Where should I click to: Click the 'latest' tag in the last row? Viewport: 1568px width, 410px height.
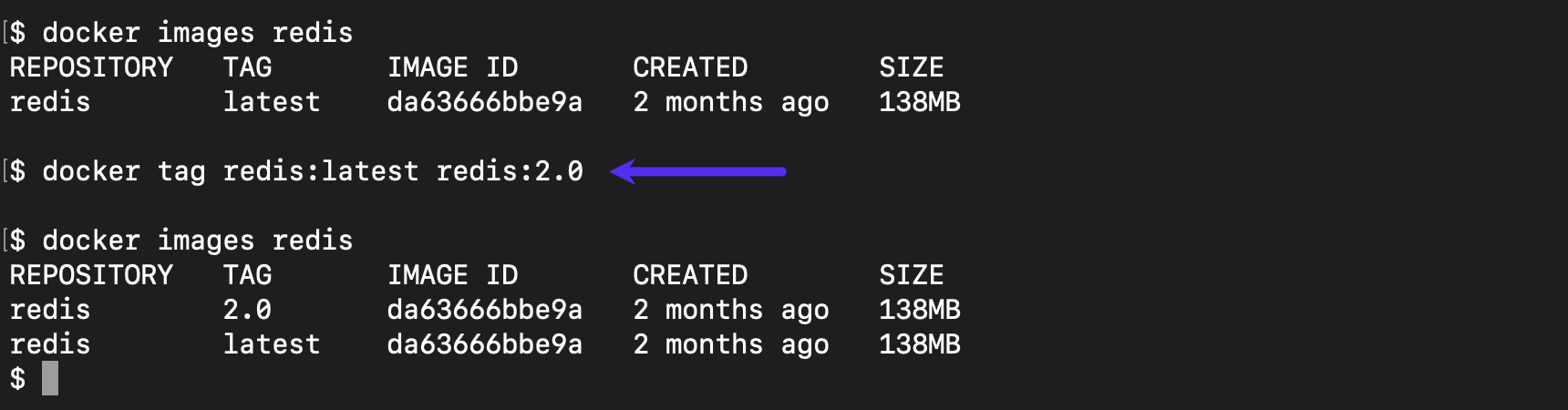pyautogui.click(x=272, y=344)
